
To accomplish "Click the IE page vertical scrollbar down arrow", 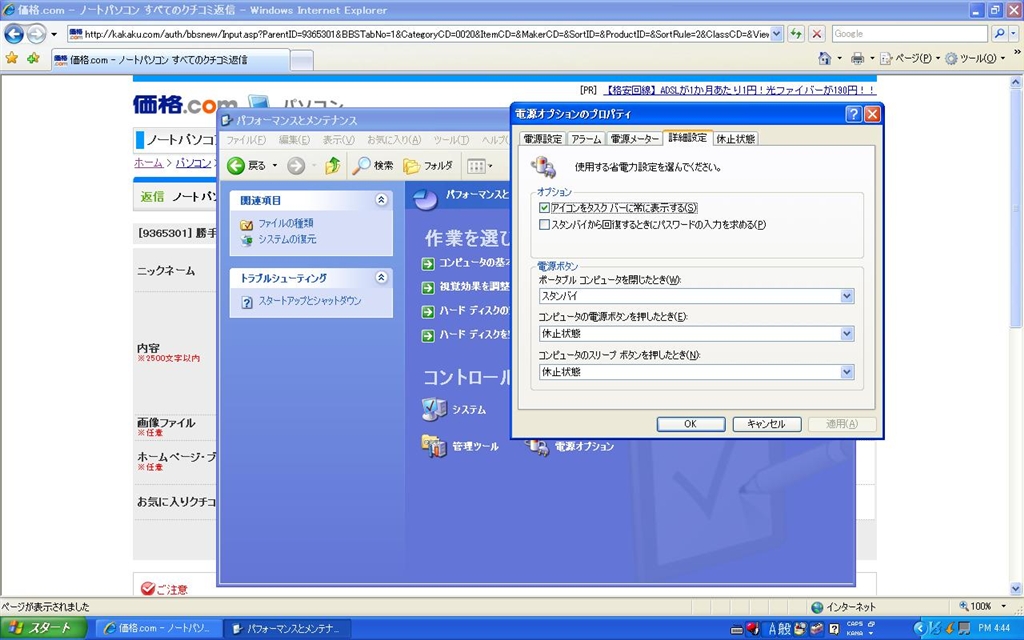I will [1016, 589].
